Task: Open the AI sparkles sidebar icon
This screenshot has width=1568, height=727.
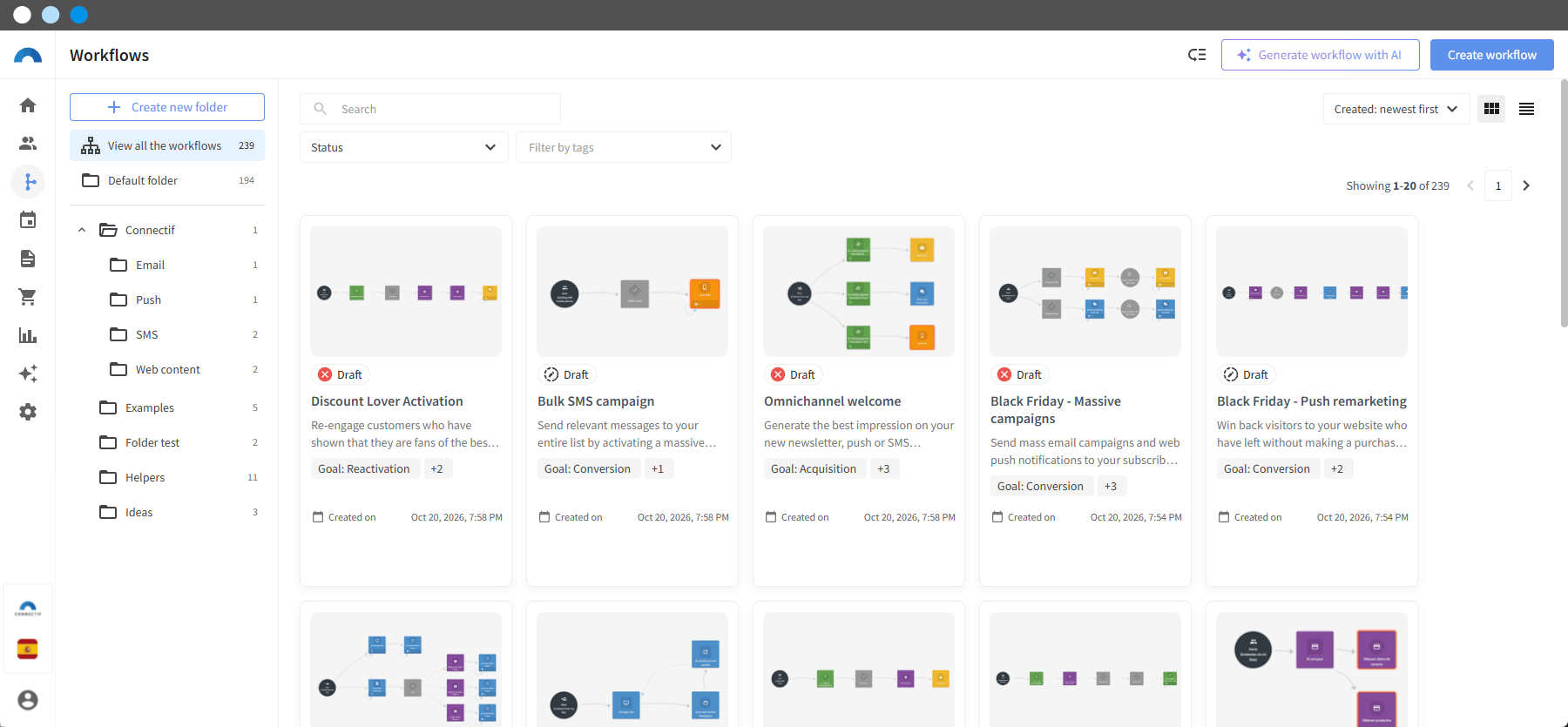Action: [28, 374]
